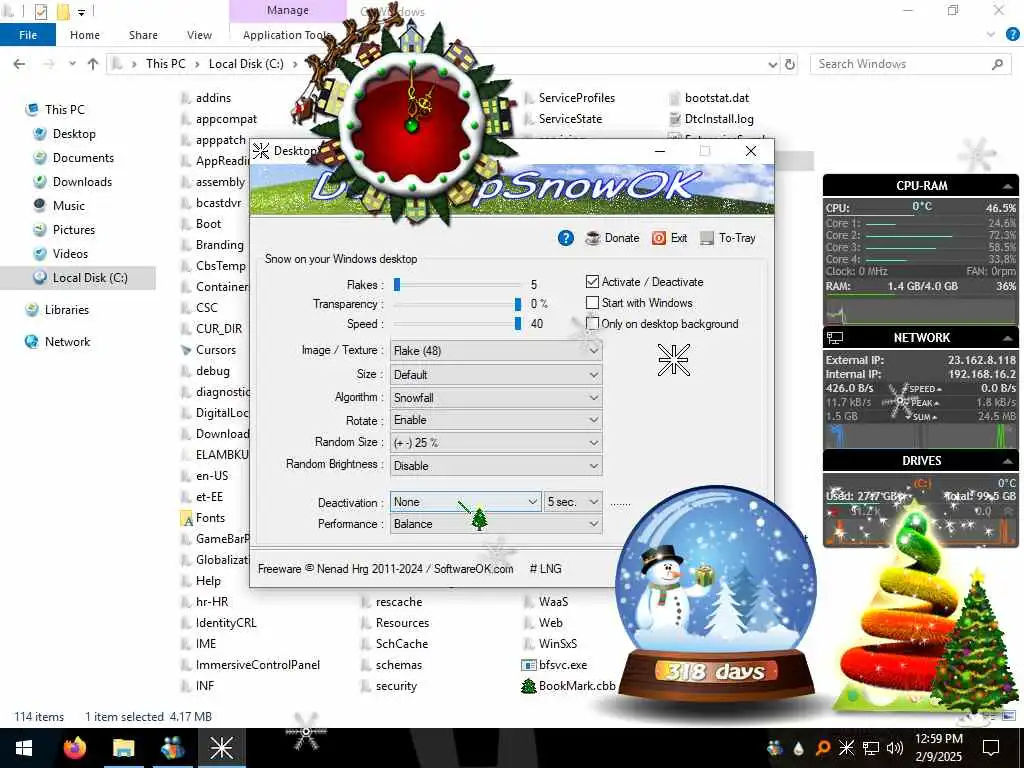Open the Rotate dropdown
The image size is (1024, 768).
click(496, 420)
